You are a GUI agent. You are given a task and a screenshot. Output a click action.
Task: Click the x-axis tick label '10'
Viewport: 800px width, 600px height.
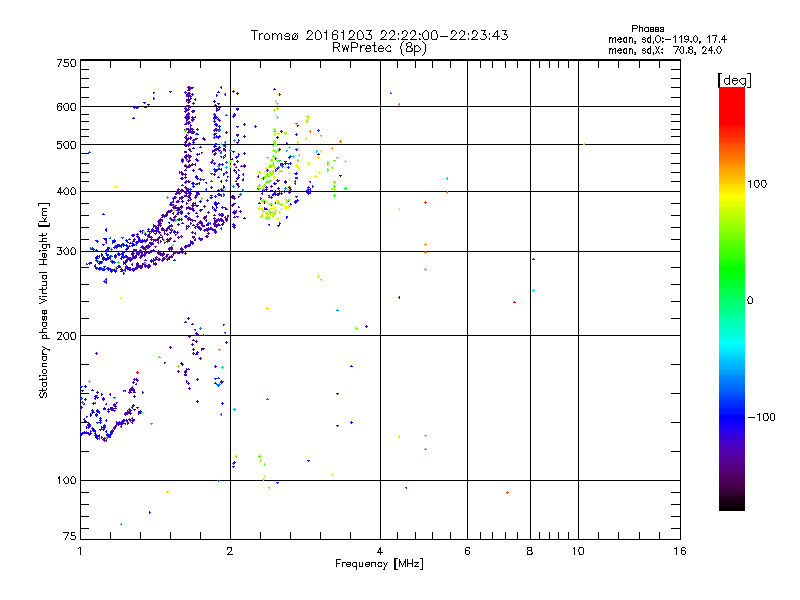(x=578, y=551)
